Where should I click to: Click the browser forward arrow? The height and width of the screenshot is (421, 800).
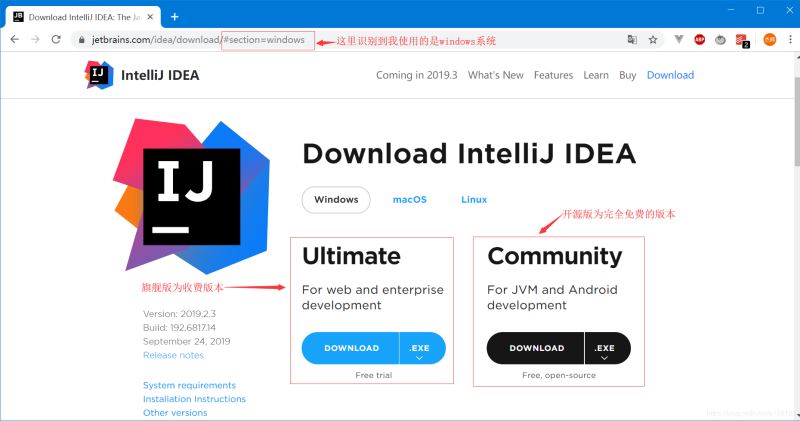(x=35, y=39)
